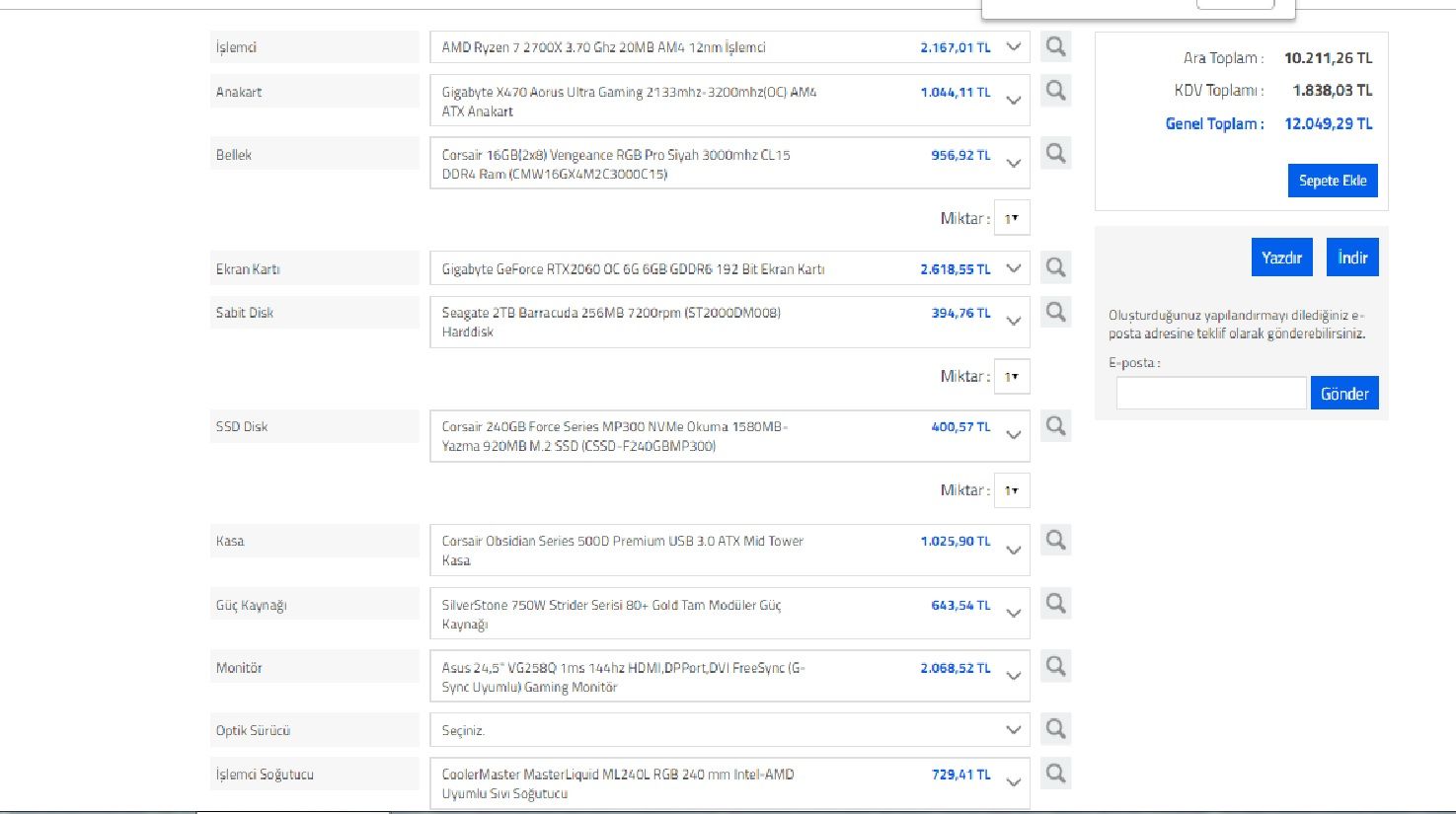Select the grand total 12.049,29 TL
The width and height of the screenshot is (1456, 814).
coord(1328,123)
